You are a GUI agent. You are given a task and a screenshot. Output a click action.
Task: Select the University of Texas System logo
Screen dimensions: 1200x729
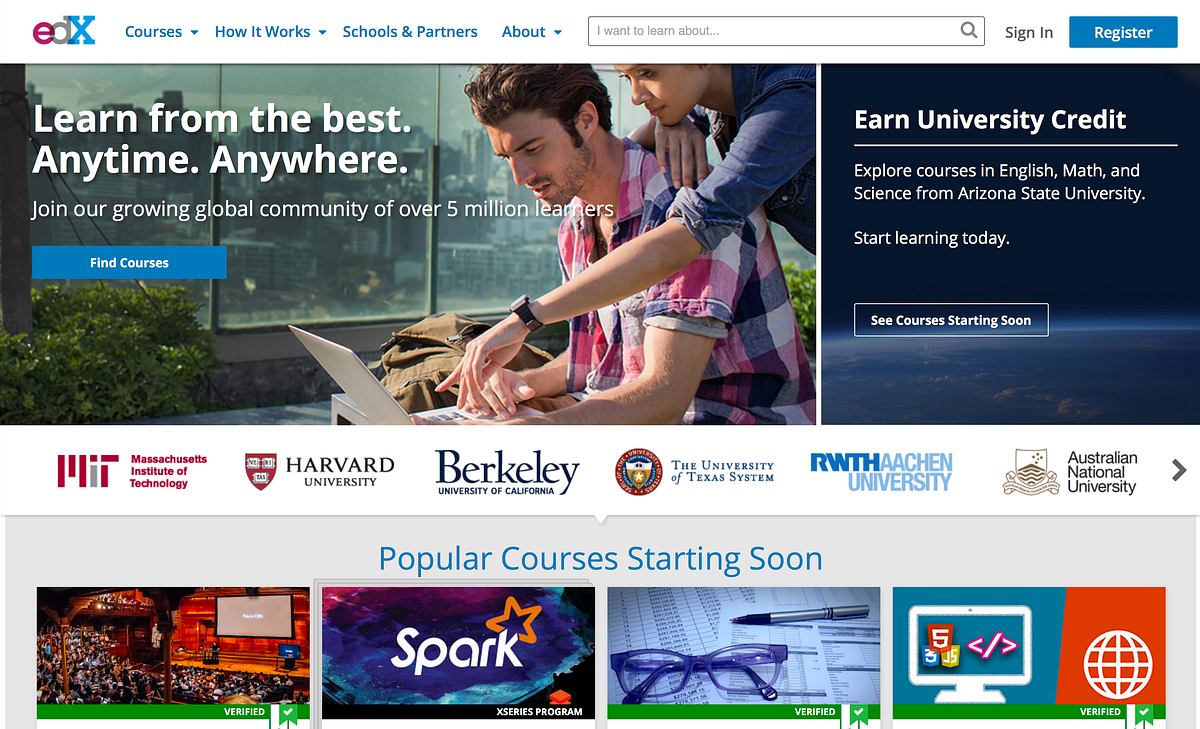coord(695,471)
